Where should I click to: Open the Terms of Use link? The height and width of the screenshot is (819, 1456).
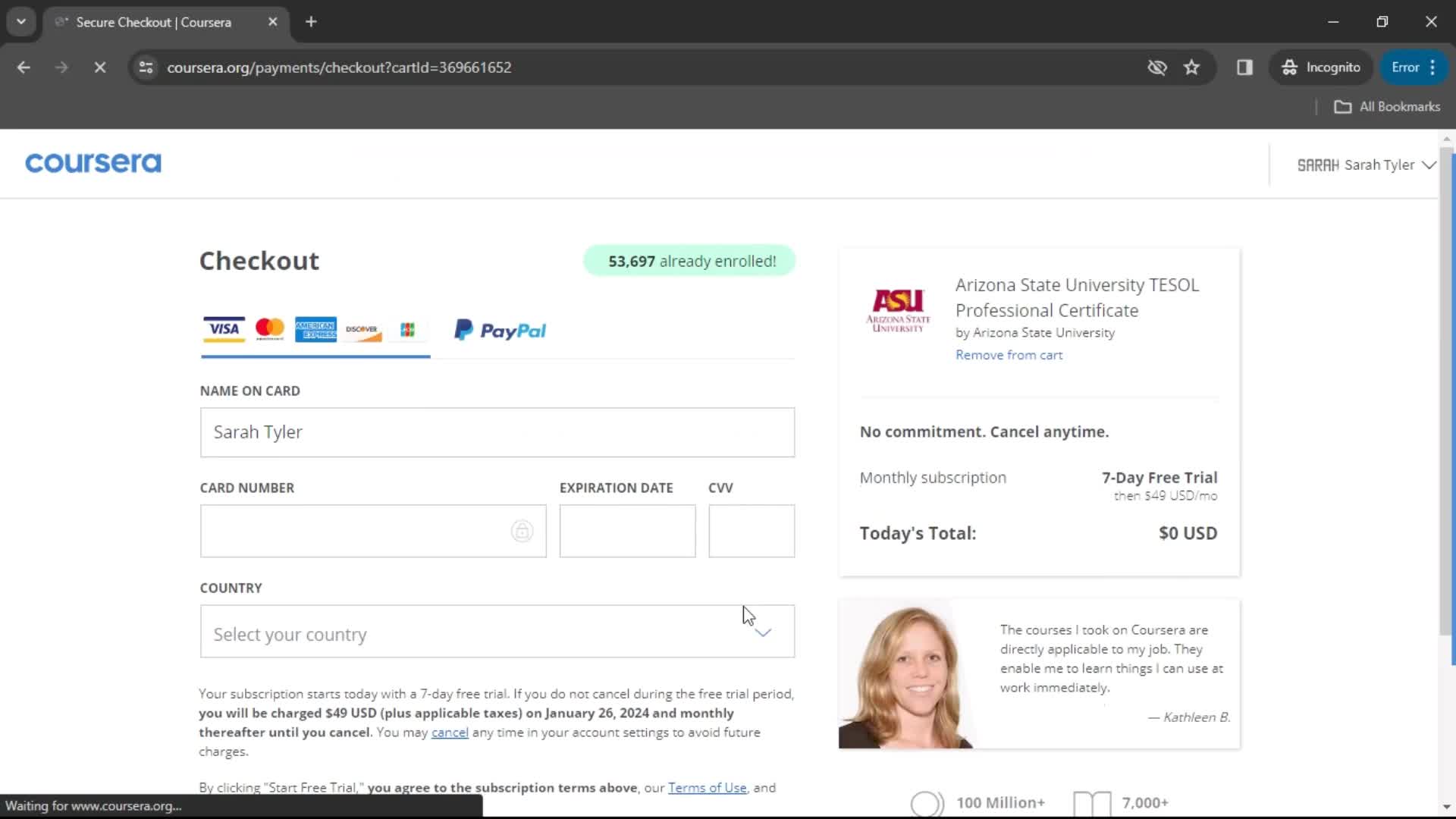point(707,788)
